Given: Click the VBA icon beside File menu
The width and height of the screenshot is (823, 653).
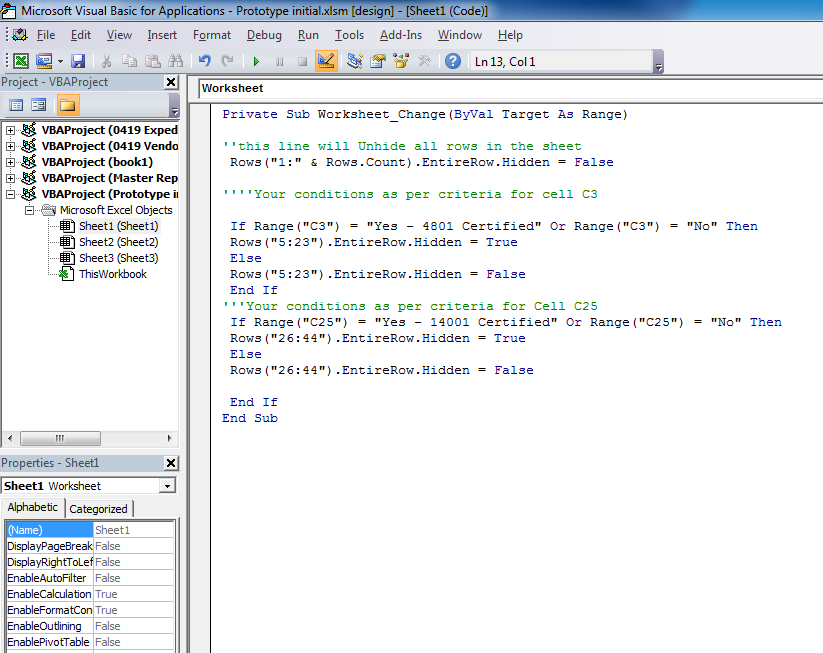Looking at the screenshot, I should (x=20, y=35).
